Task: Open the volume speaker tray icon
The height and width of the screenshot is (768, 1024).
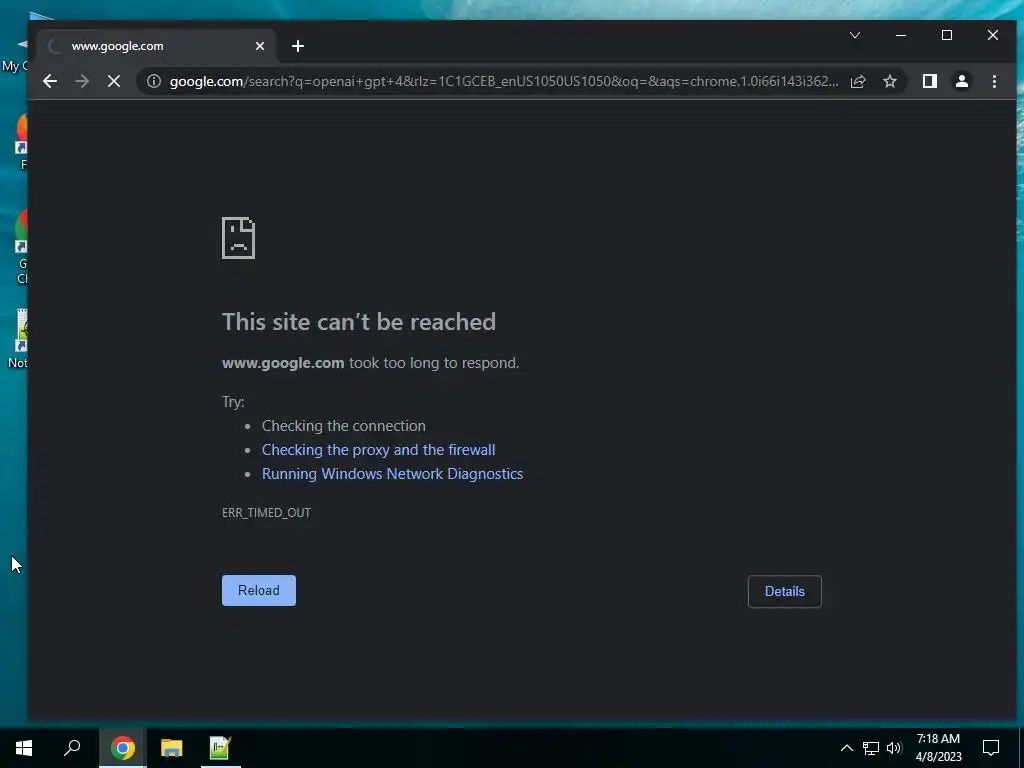Action: (893, 748)
